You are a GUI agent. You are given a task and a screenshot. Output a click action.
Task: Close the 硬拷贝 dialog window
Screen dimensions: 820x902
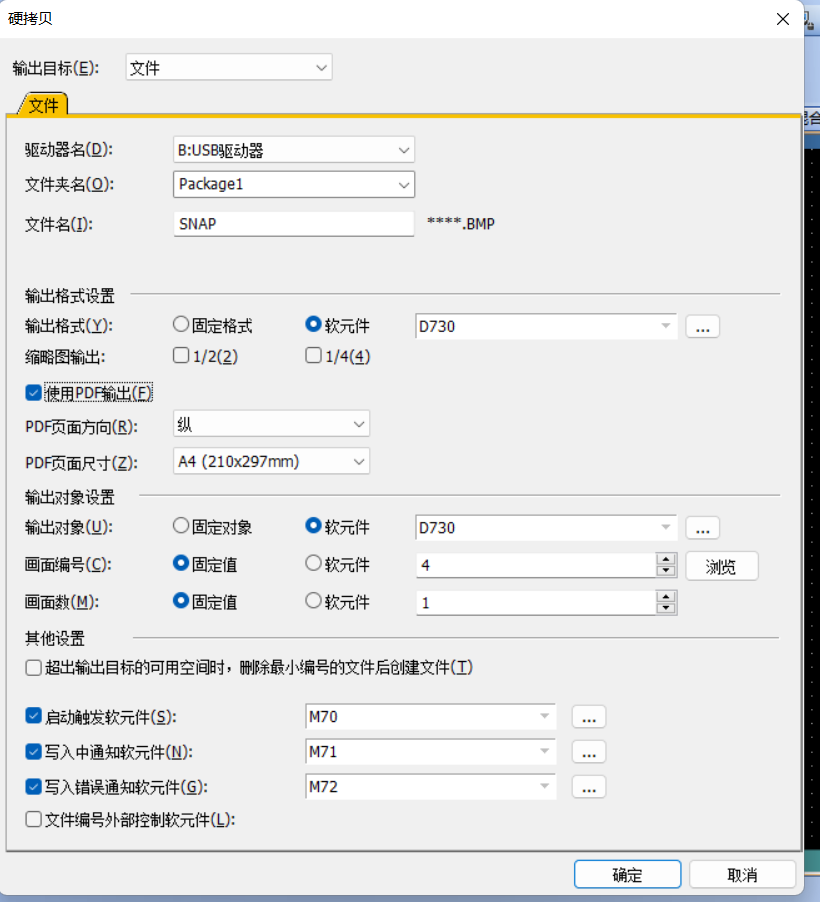[x=782, y=17]
